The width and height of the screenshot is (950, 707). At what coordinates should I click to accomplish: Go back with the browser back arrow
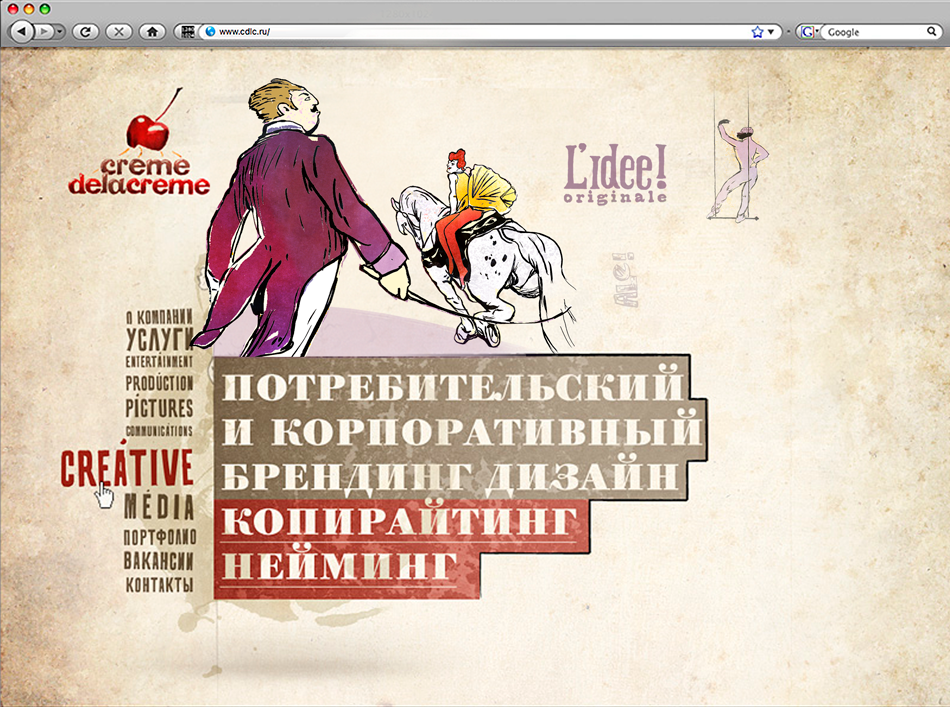[x=22, y=31]
